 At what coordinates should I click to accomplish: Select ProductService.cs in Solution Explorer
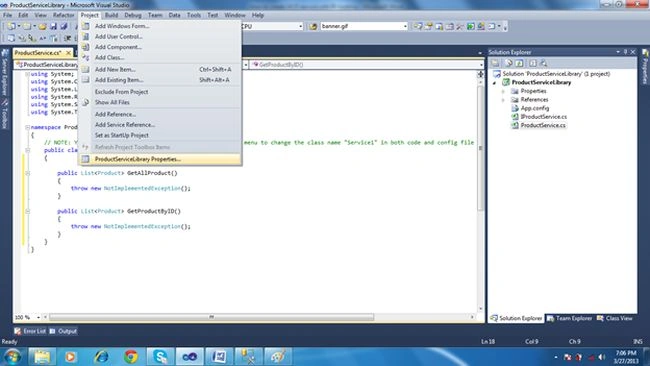tap(543, 125)
